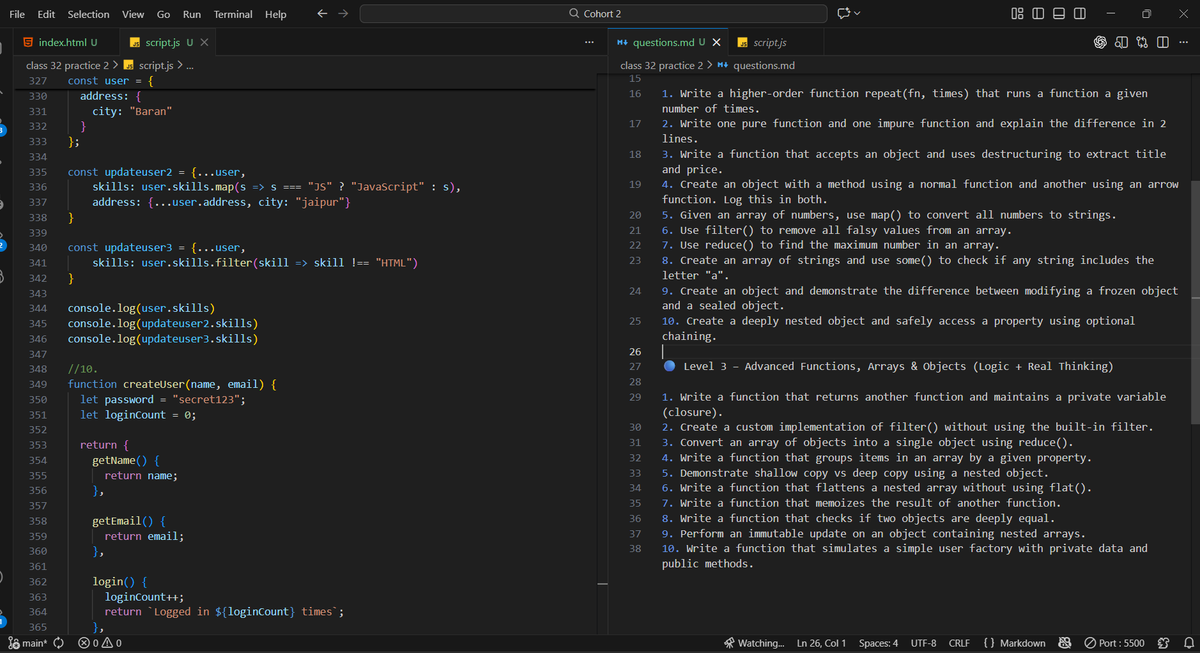
Task: Open the Selection menu
Action: pos(89,14)
